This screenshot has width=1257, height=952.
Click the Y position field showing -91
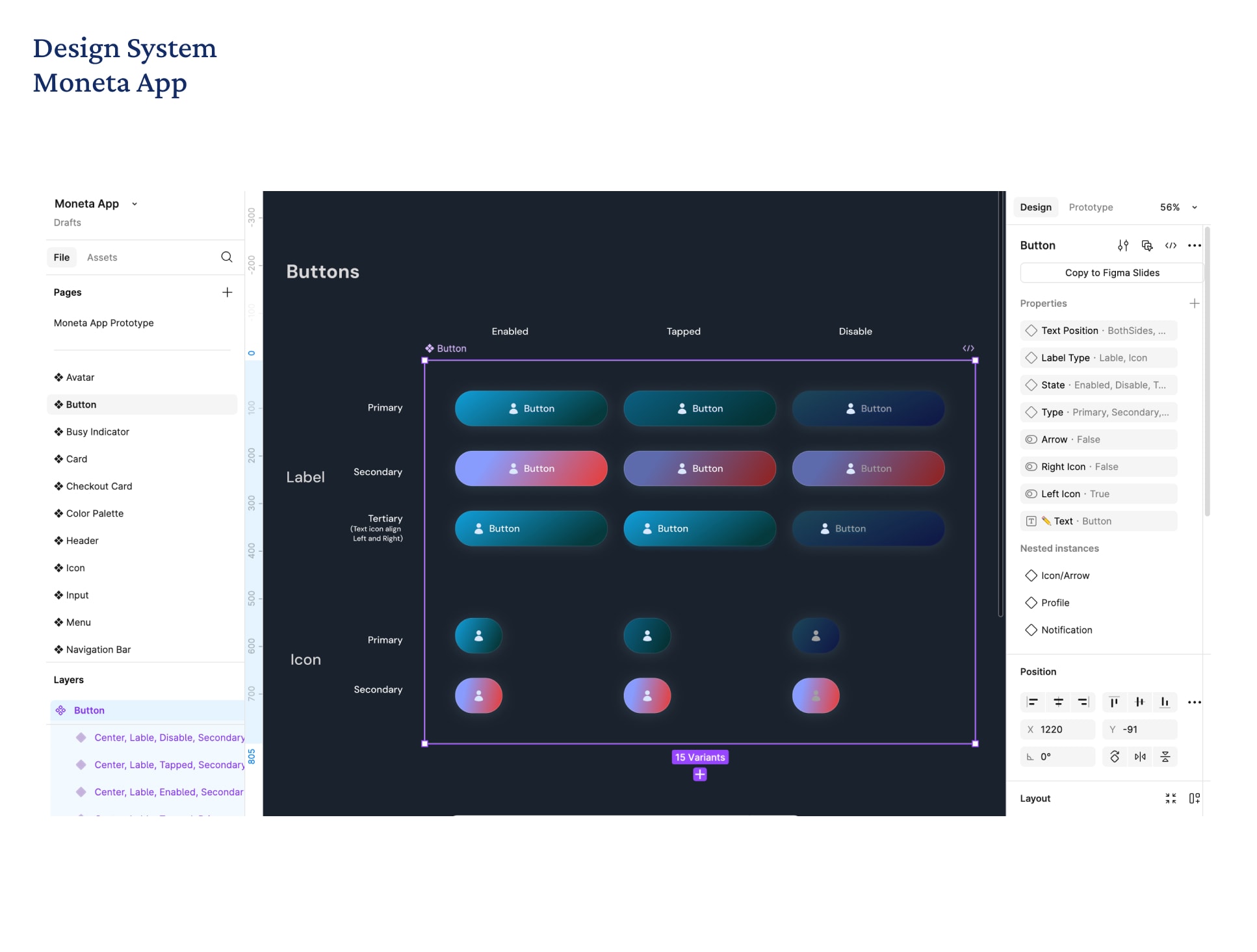(1139, 730)
